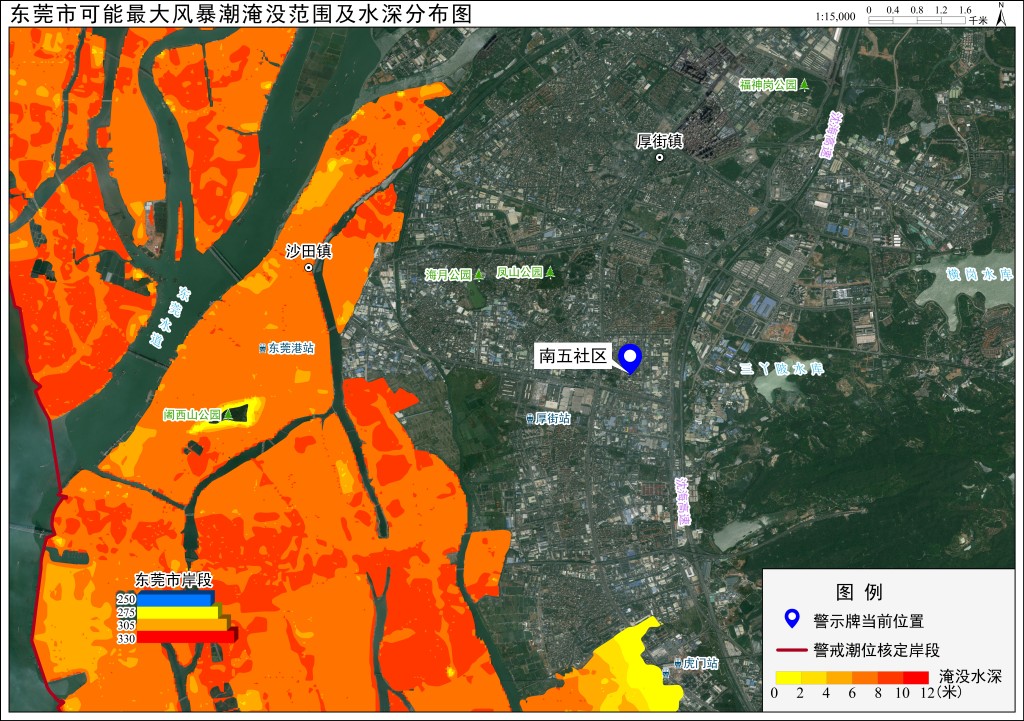Click the 海月公园 park label
Screen dimensions: 1024x721
point(449,275)
